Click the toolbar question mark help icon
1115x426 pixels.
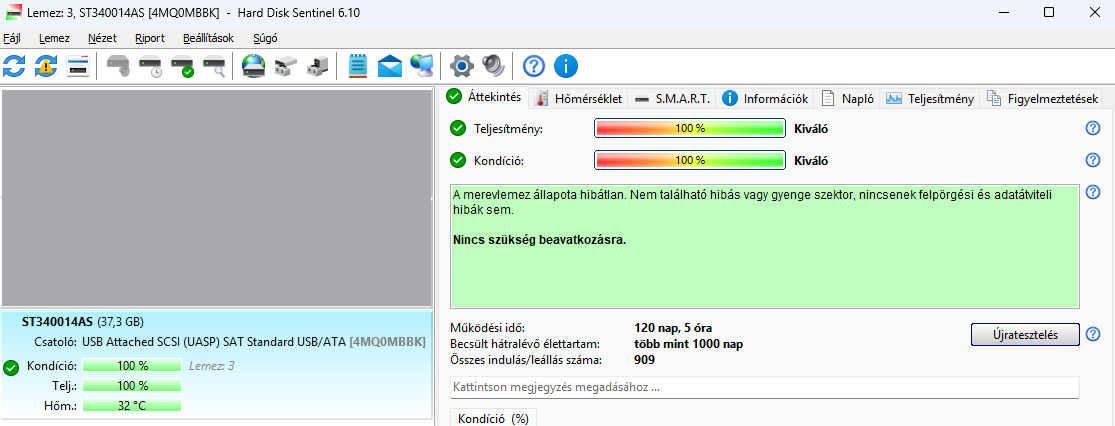pos(533,66)
